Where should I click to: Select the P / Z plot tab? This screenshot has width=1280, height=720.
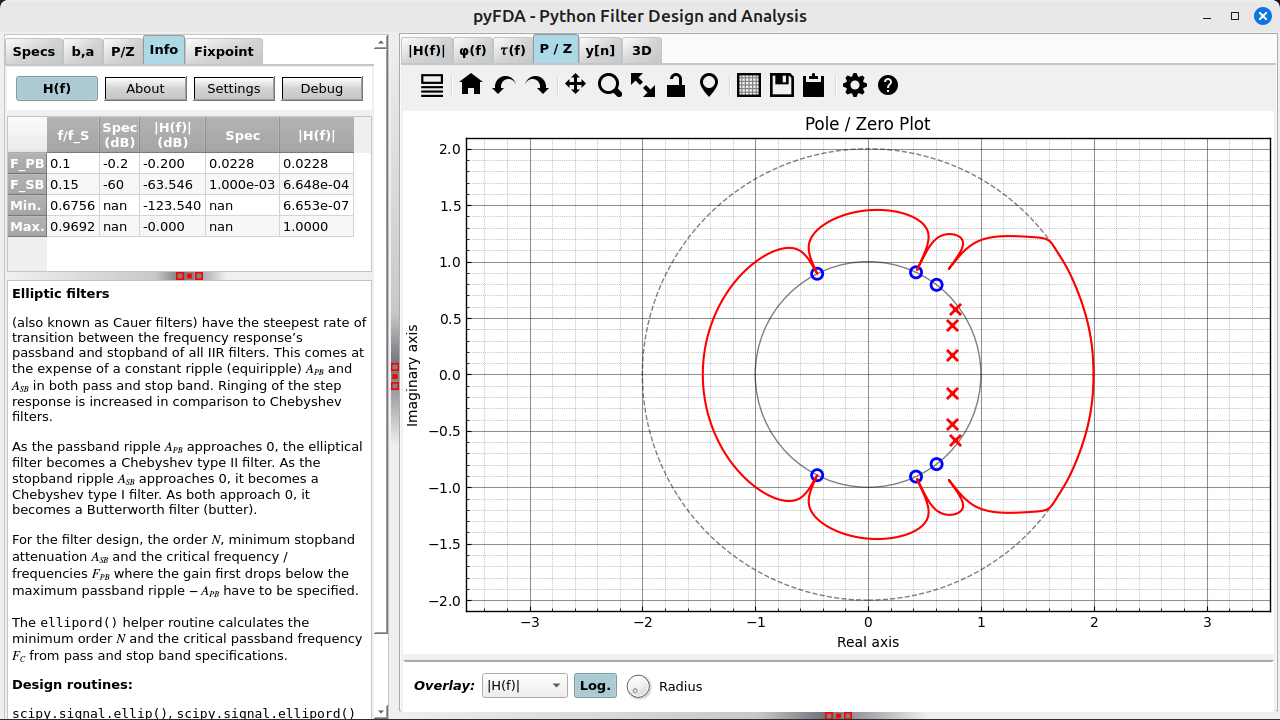point(556,48)
